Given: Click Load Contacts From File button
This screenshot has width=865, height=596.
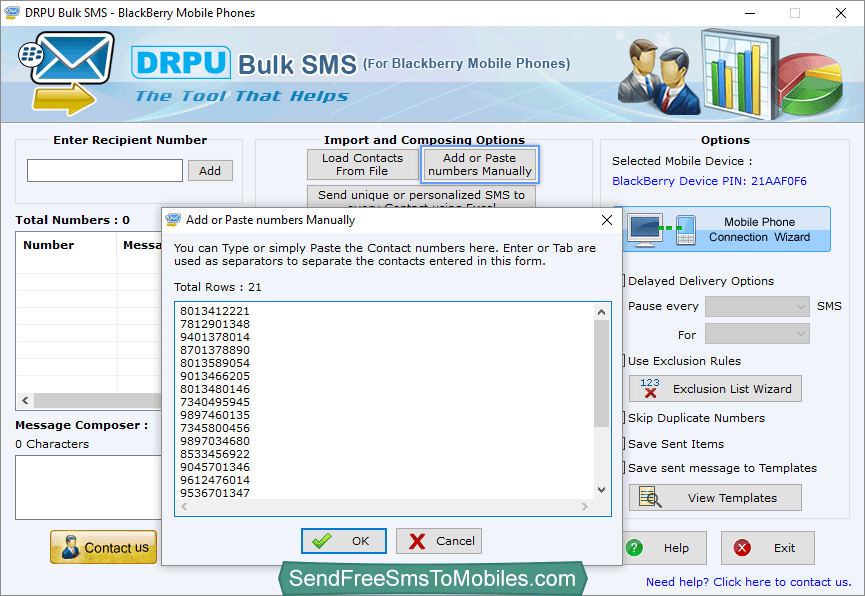Looking at the screenshot, I should pyautogui.click(x=362, y=164).
